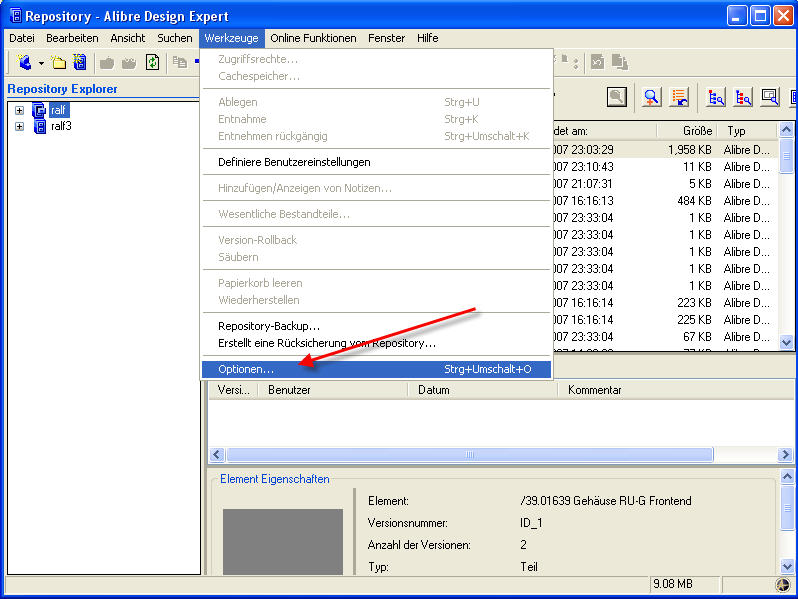Click the blue magnifier with red plus icon

pyautogui.click(x=651, y=96)
